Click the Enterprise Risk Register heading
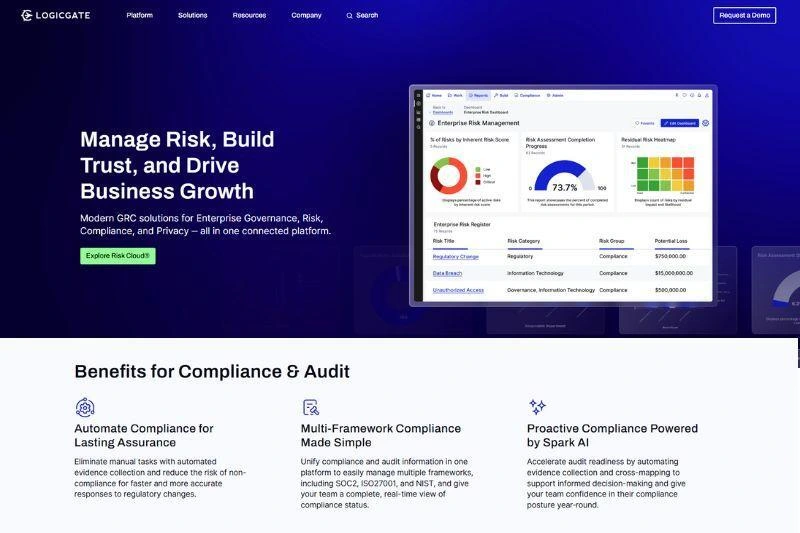Screen dimensions: 800x533 pyautogui.click(x=462, y=224)
